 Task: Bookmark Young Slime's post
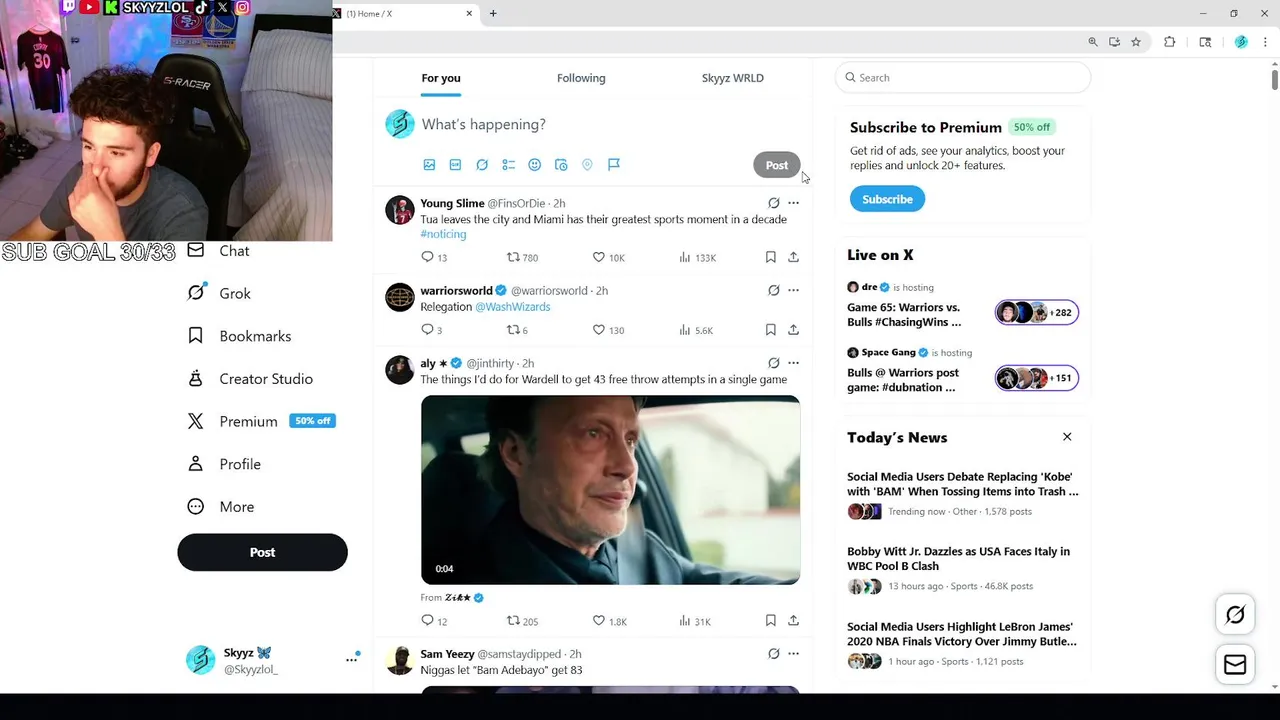770,257
